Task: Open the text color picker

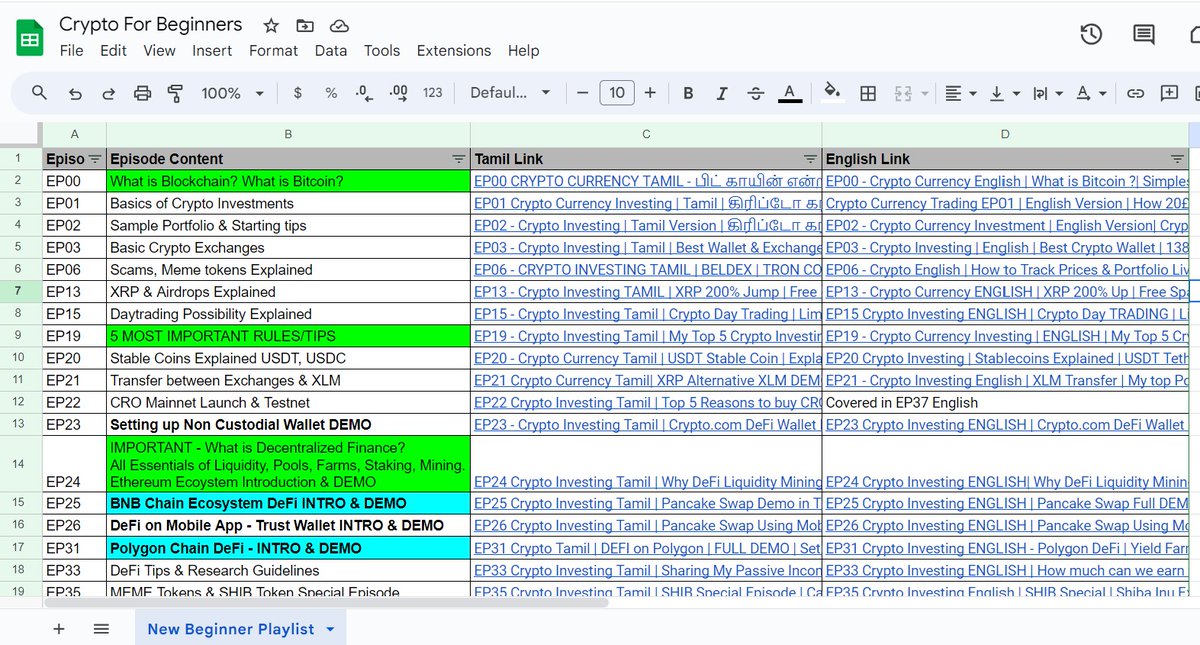Action: pyautogui.click(x=790, y=93)
